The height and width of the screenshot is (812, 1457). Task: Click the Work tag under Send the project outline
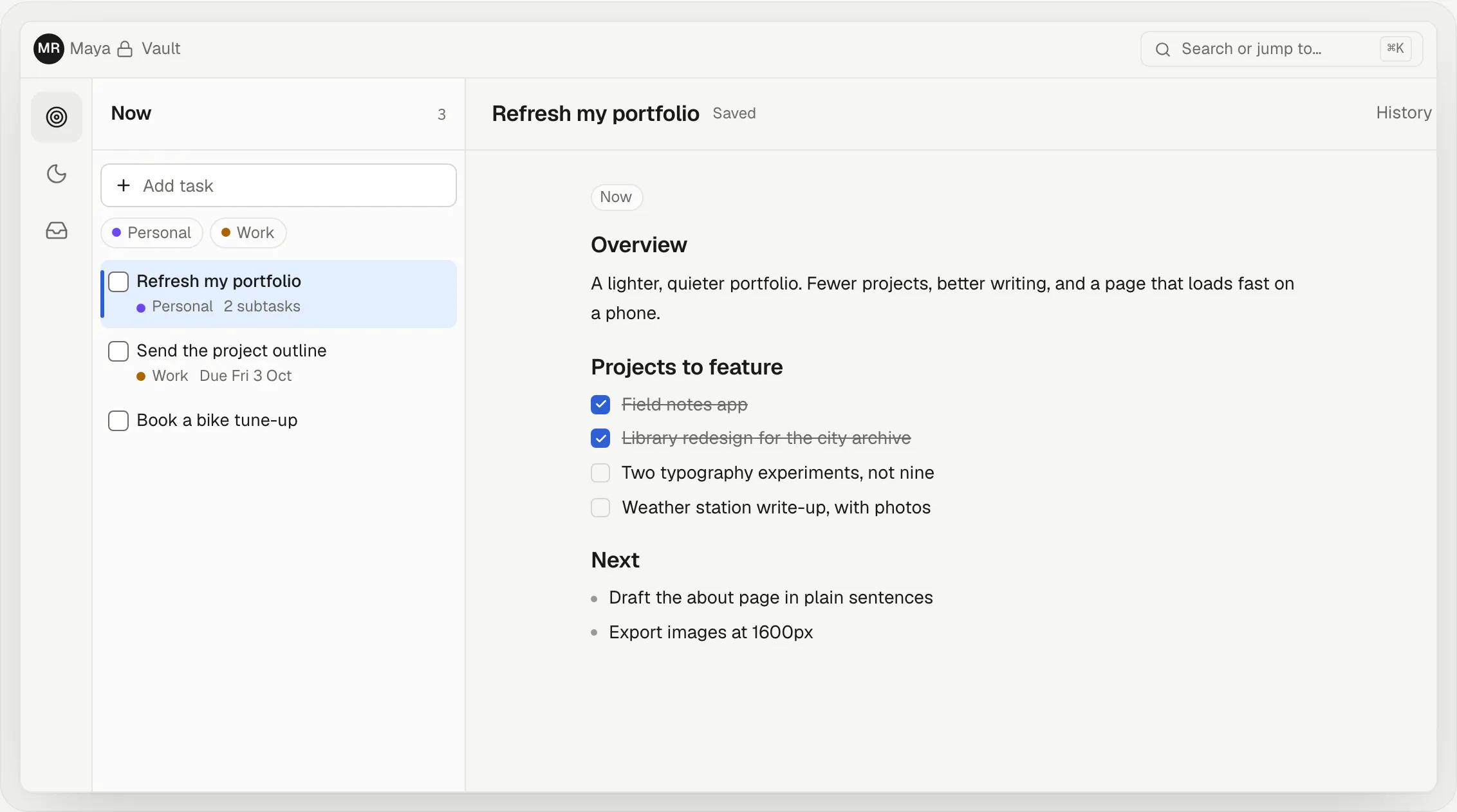coord(162,376)
